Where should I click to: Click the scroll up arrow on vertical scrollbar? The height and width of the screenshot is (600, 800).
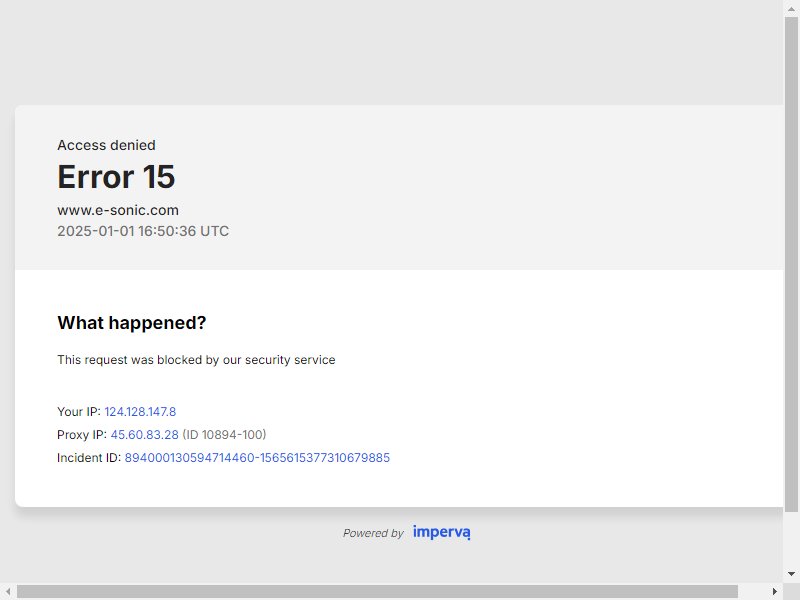click(x=791, y=8)
